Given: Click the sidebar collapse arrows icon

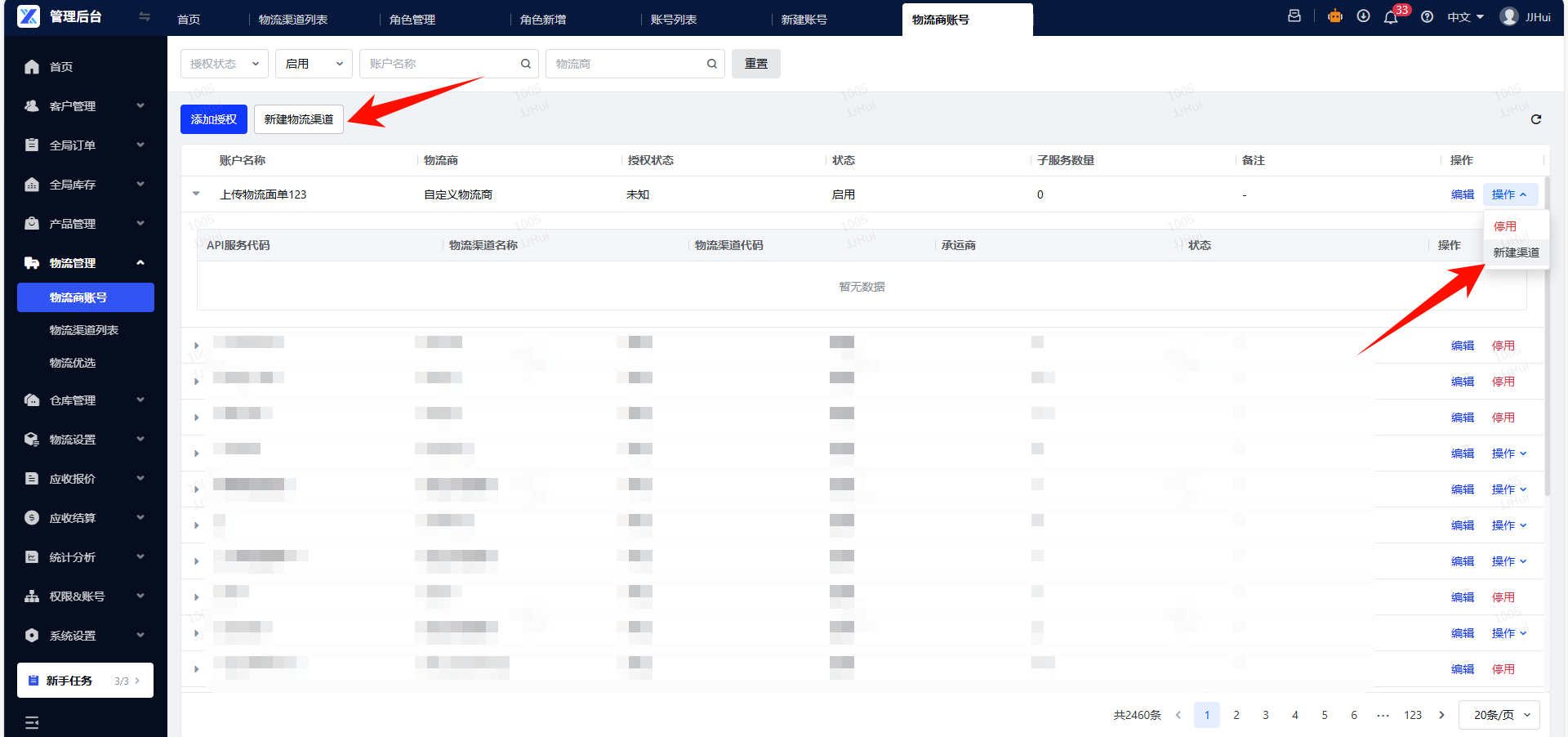Looking at the screenshot, I should click(x=145, y=16).
